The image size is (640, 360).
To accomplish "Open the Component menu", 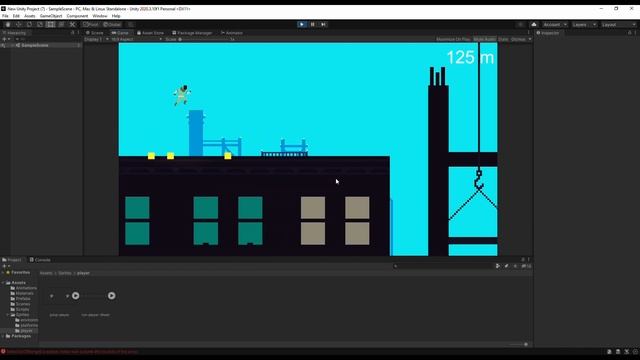I will 77,16.
